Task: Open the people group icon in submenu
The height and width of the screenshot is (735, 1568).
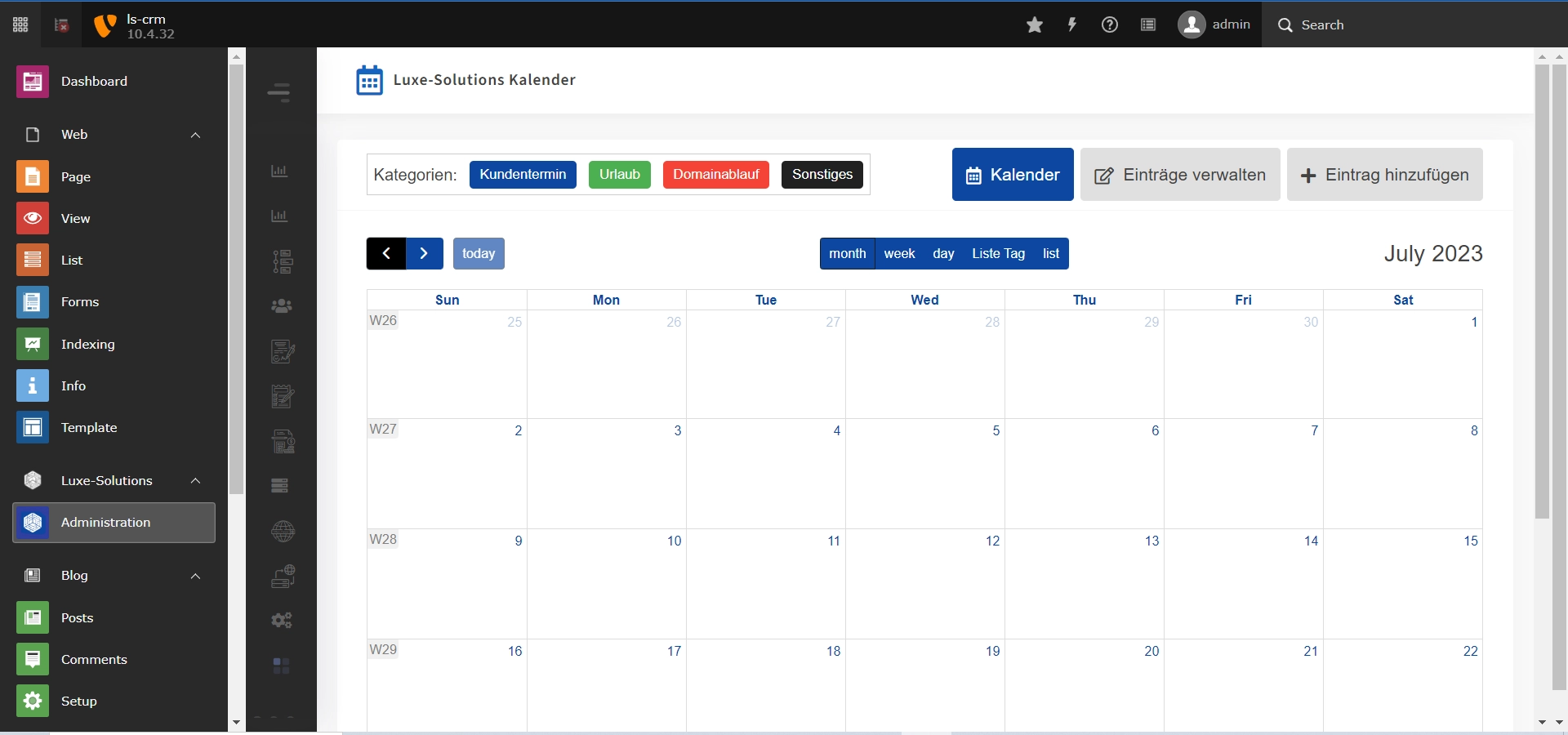Action: pos(282,305)
